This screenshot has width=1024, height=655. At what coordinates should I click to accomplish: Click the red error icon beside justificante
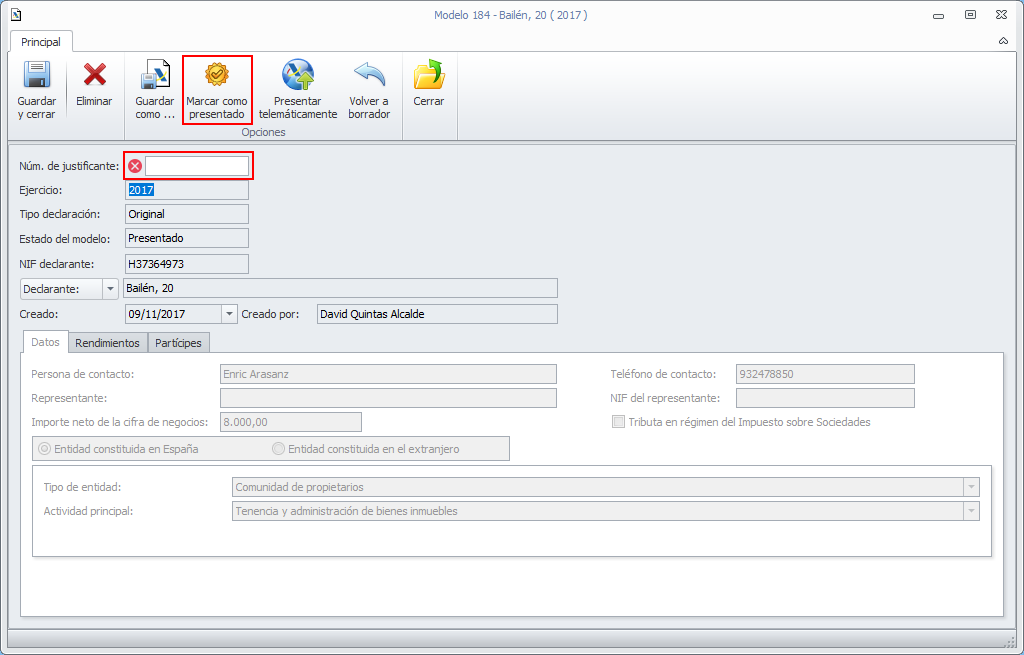(135, 166)
